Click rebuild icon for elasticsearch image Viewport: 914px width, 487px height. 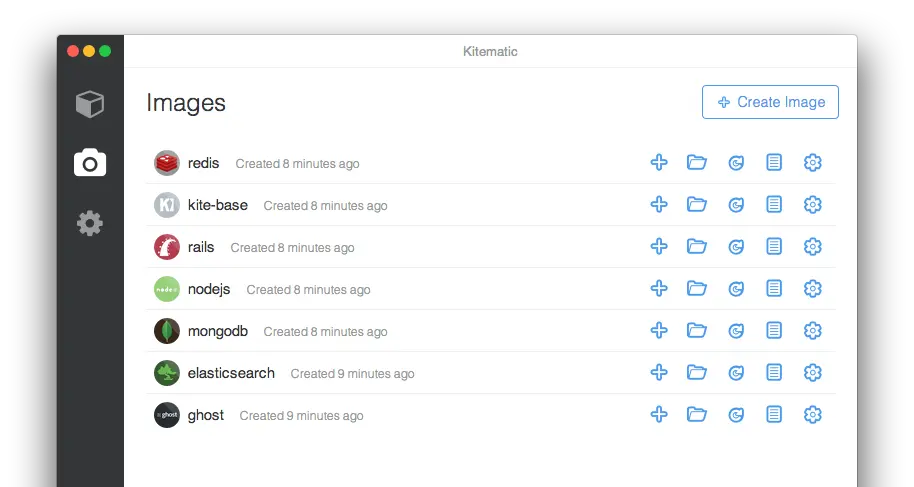(736, 373)
